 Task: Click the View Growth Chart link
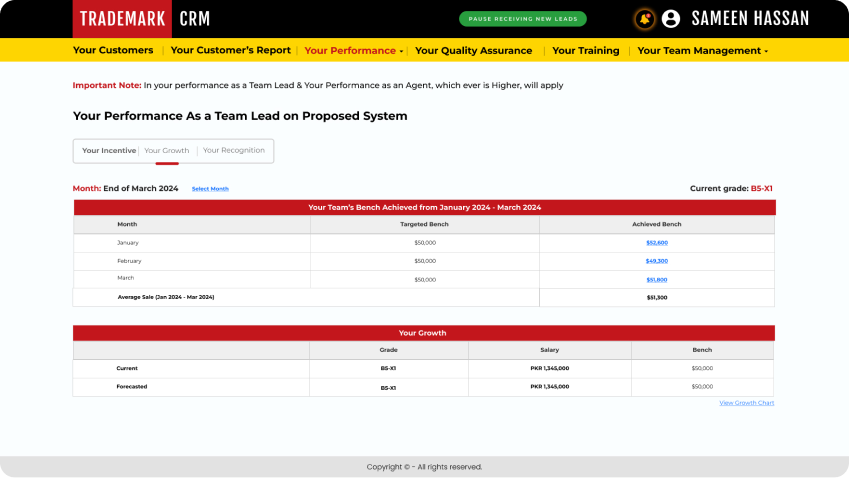[746, 403]
